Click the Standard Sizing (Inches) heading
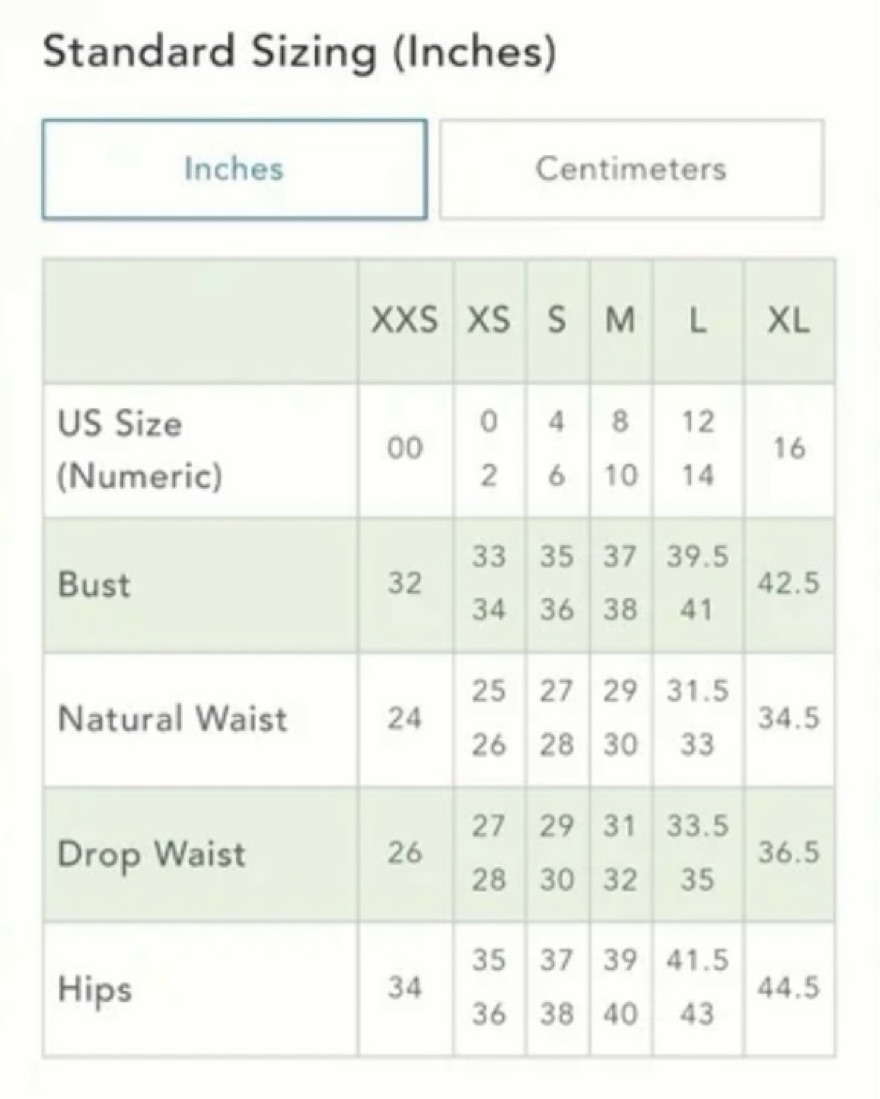The width and height of the screenshot is (880, 1099). (x=300, y=53)
